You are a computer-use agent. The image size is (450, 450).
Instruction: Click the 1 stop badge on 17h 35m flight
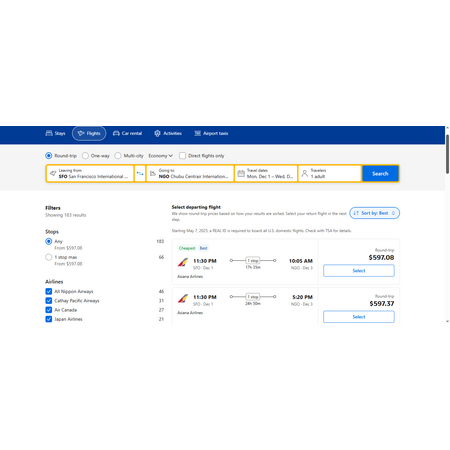(x=253, y=260)
